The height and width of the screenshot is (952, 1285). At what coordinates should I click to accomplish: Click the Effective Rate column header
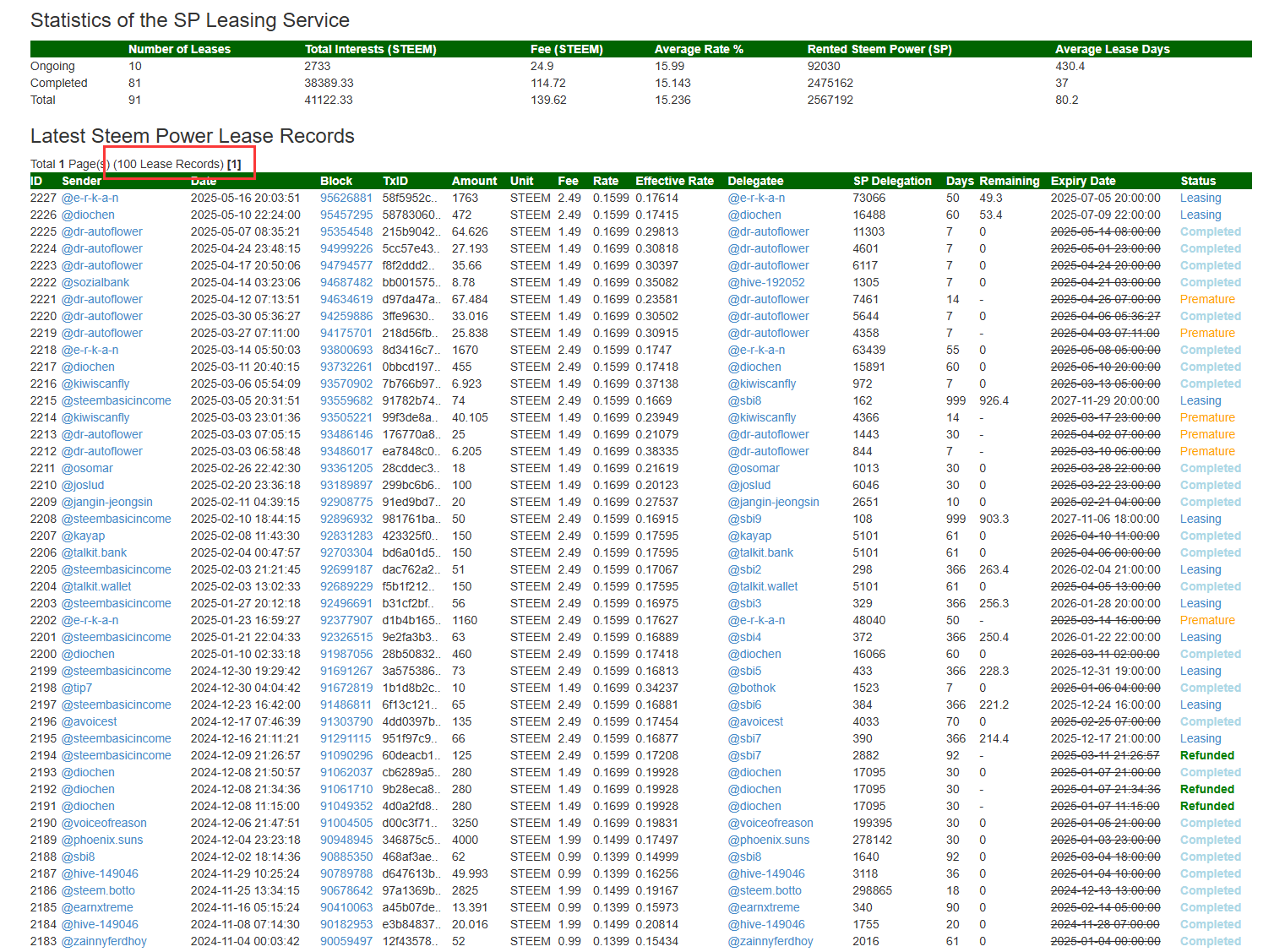point(675,181)
